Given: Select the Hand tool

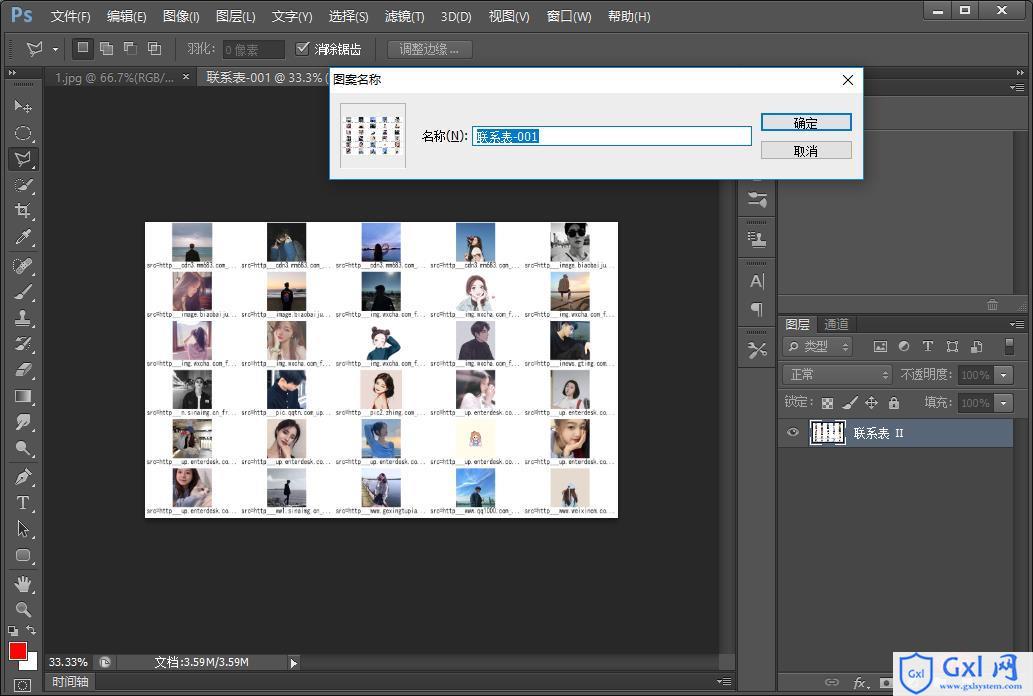Looking at the screenshot, I should pos(23,583).
